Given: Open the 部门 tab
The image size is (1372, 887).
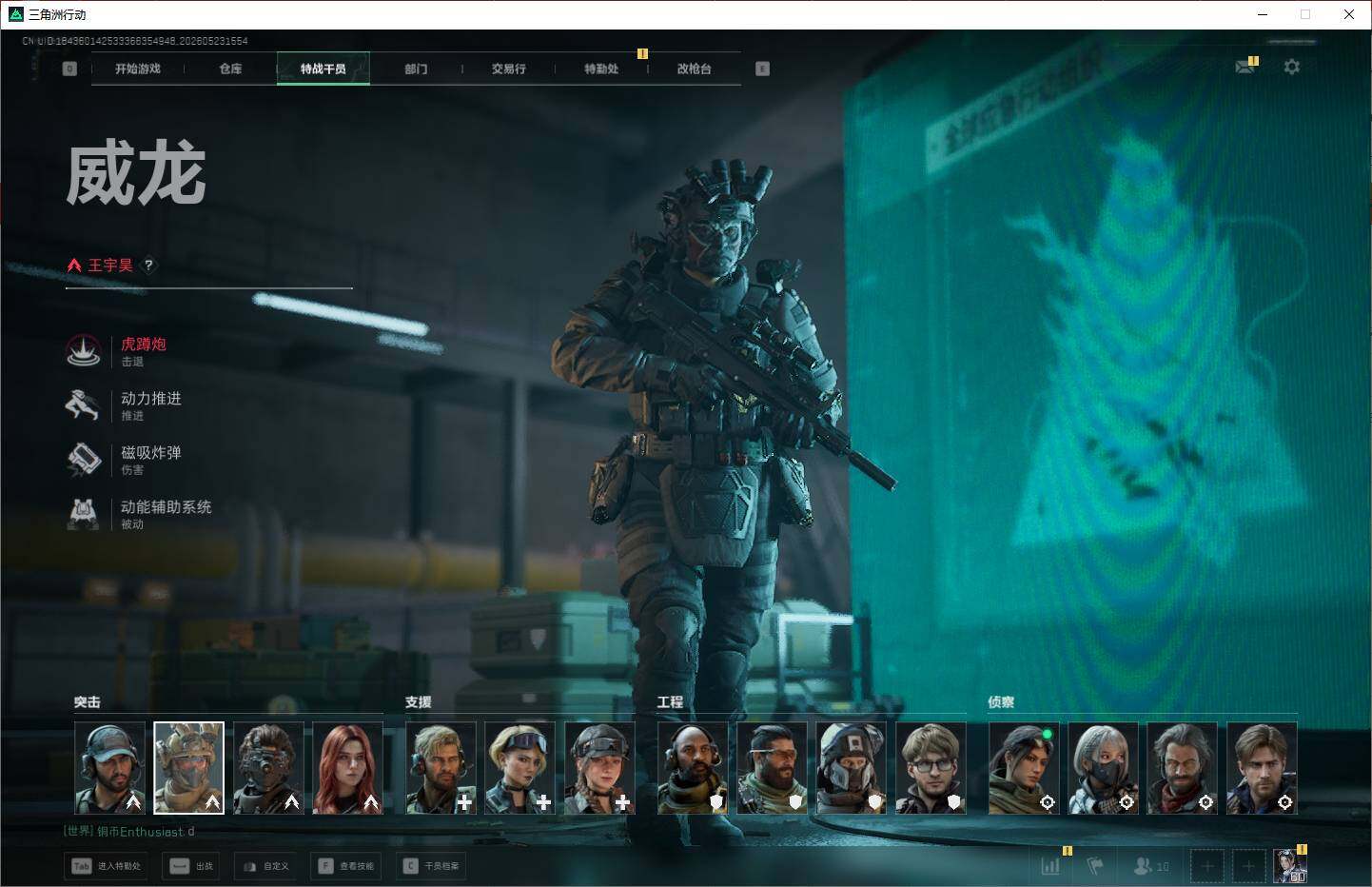Looking at the screenshot, I should (x=416, y=69).
